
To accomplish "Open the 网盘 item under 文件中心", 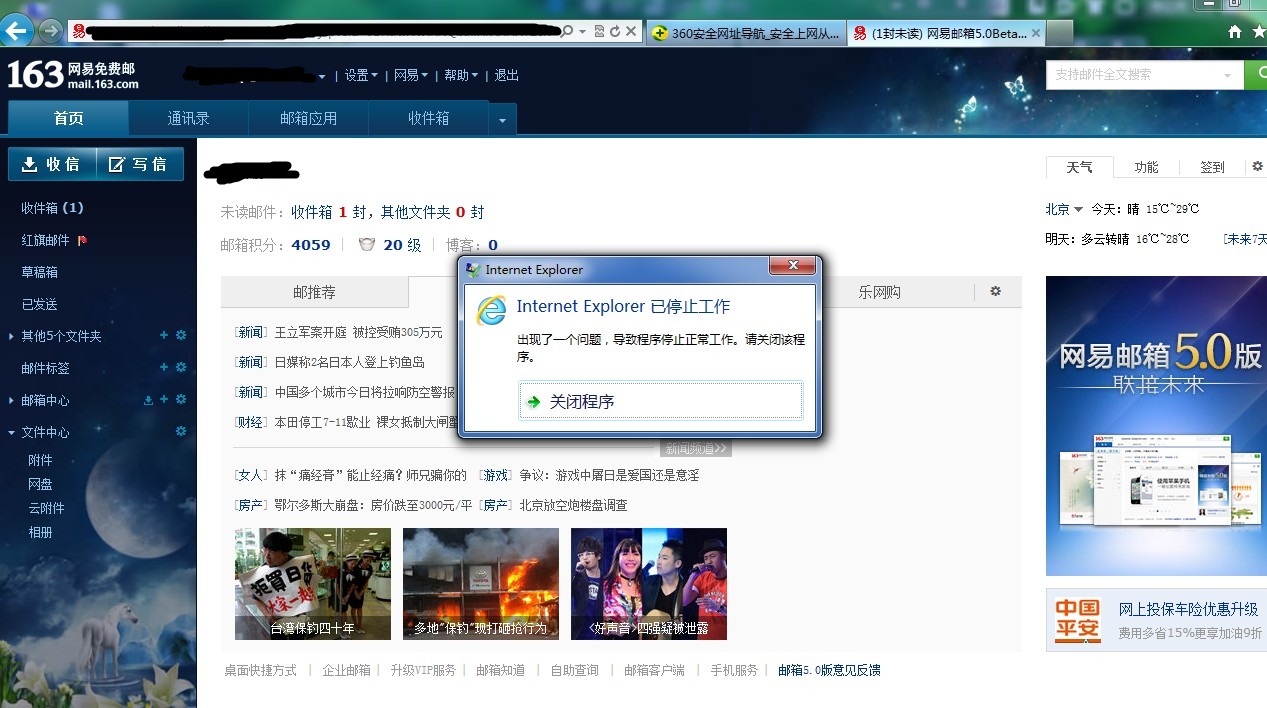I will coord(40,484).
